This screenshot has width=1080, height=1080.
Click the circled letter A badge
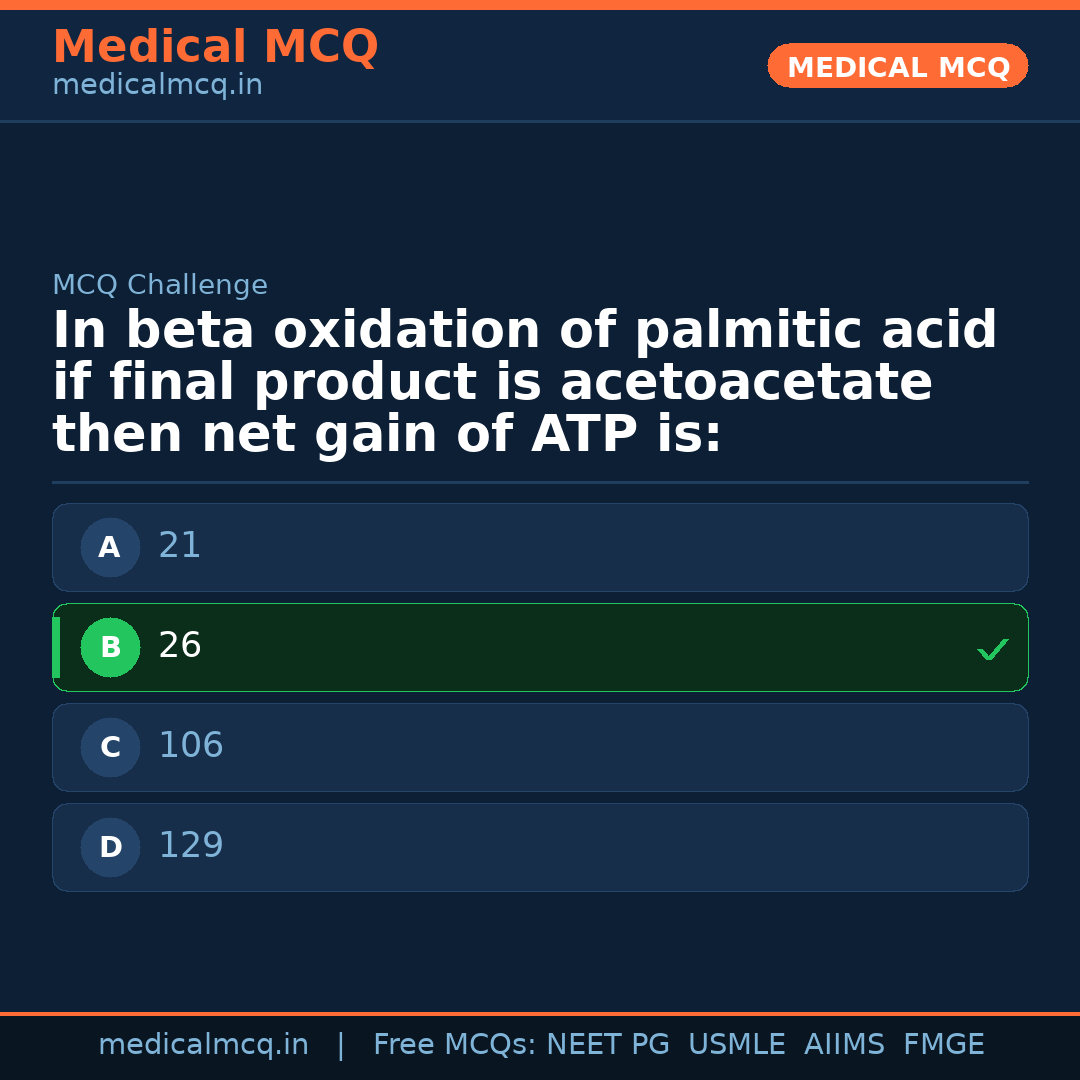coord(110,547)
